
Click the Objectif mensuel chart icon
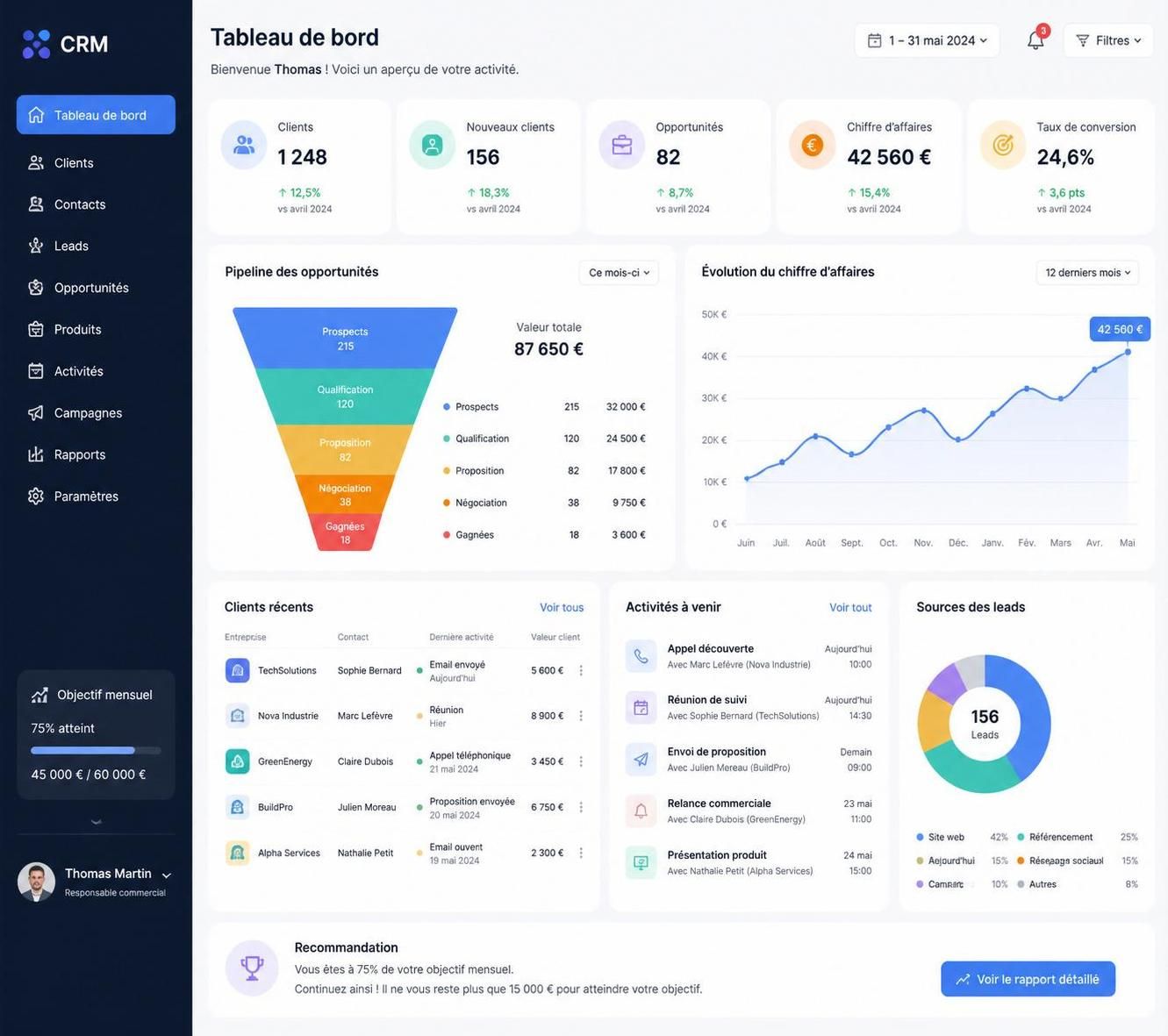(39, 695)
